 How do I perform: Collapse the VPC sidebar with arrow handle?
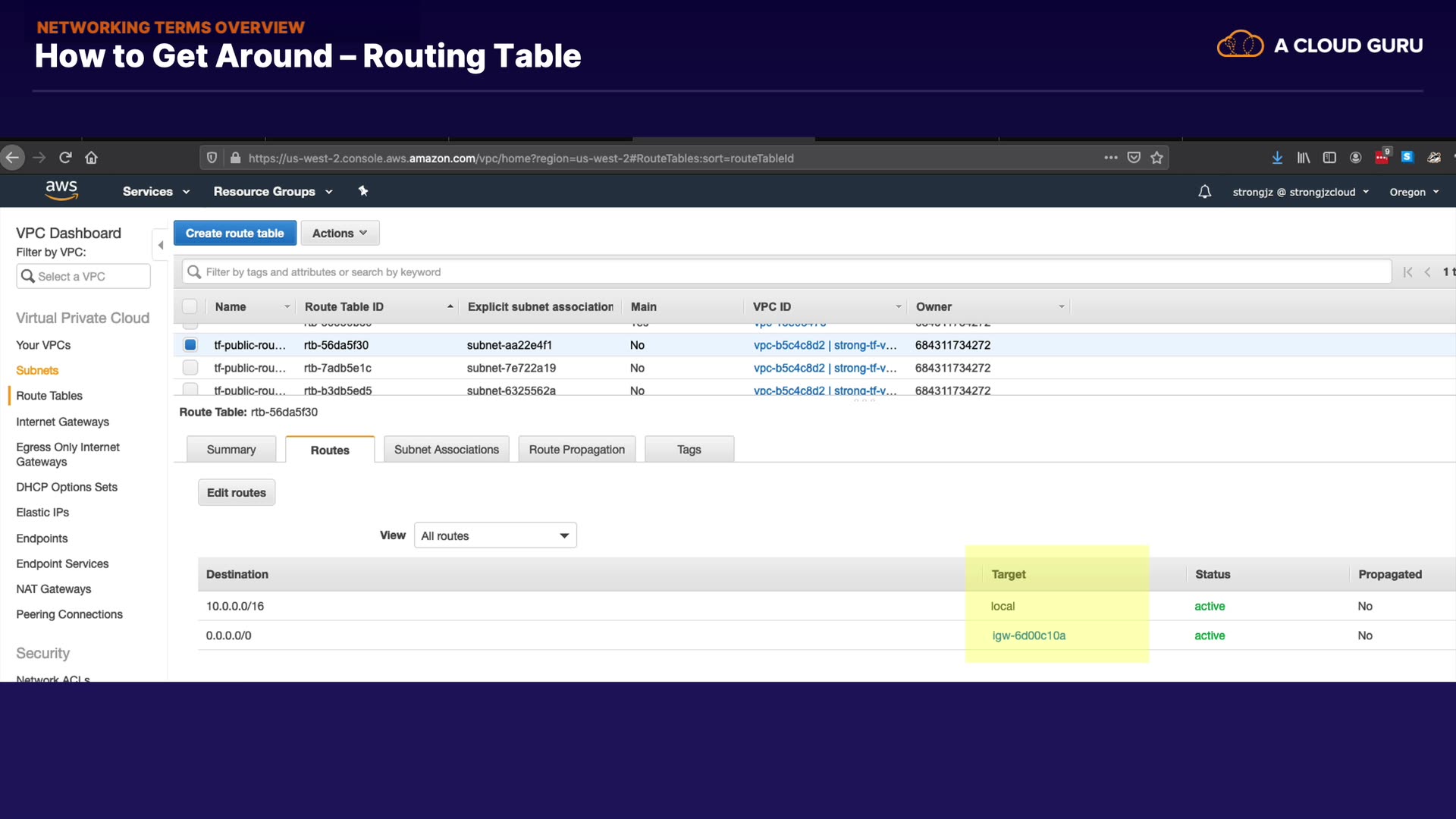coord(160,245)
